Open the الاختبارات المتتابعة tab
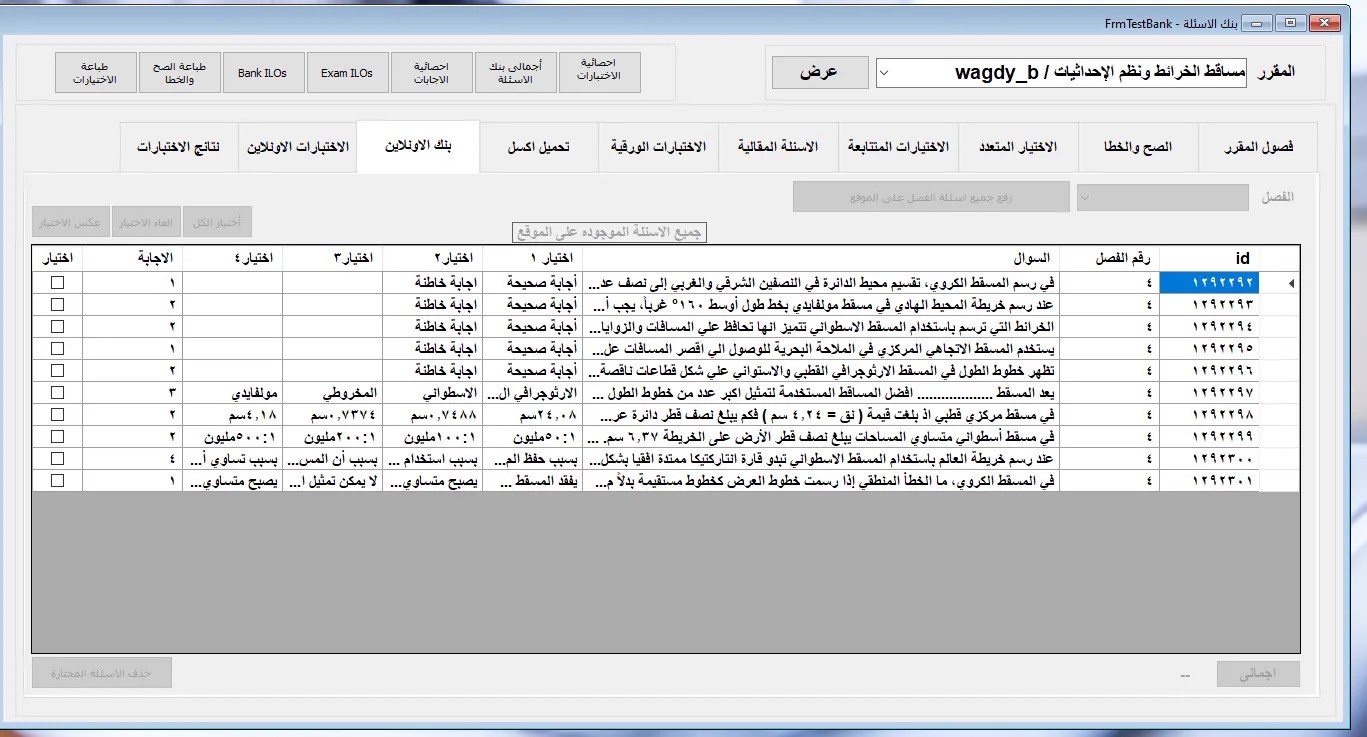The width and height of the screenshot is (1367, 737). pos(898,147)
